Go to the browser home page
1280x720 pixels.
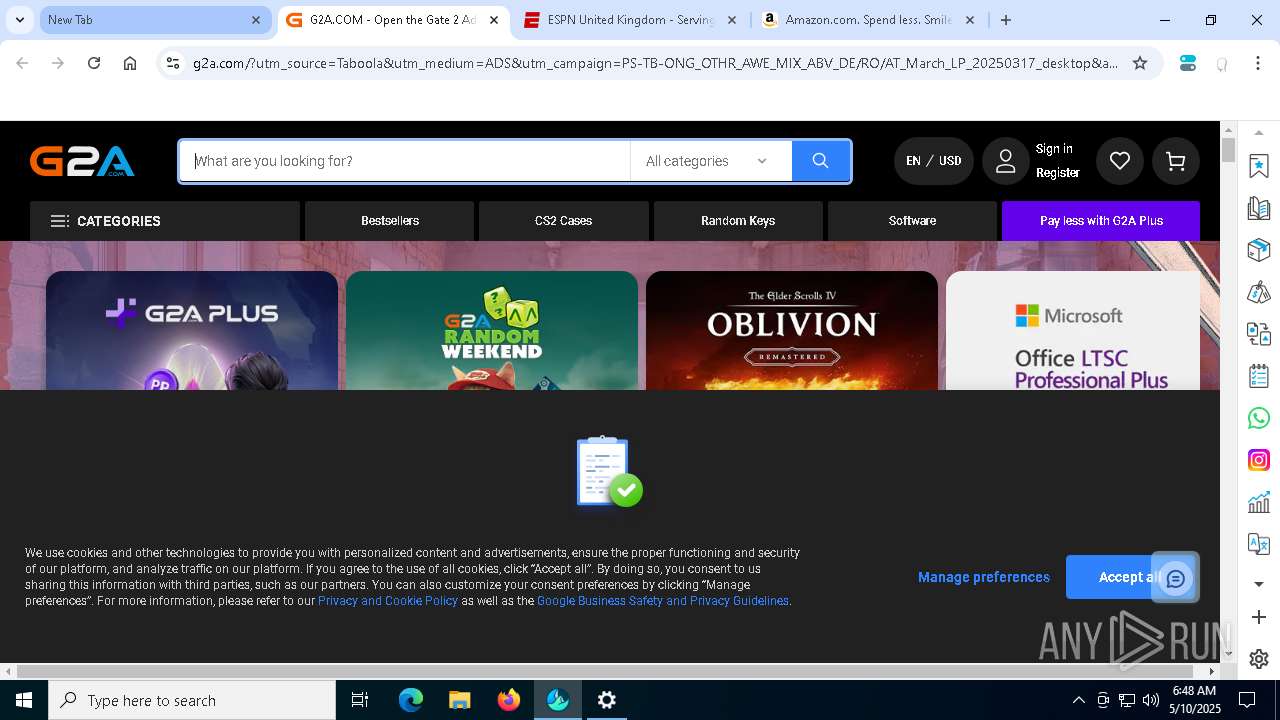(x=130, y=63)
